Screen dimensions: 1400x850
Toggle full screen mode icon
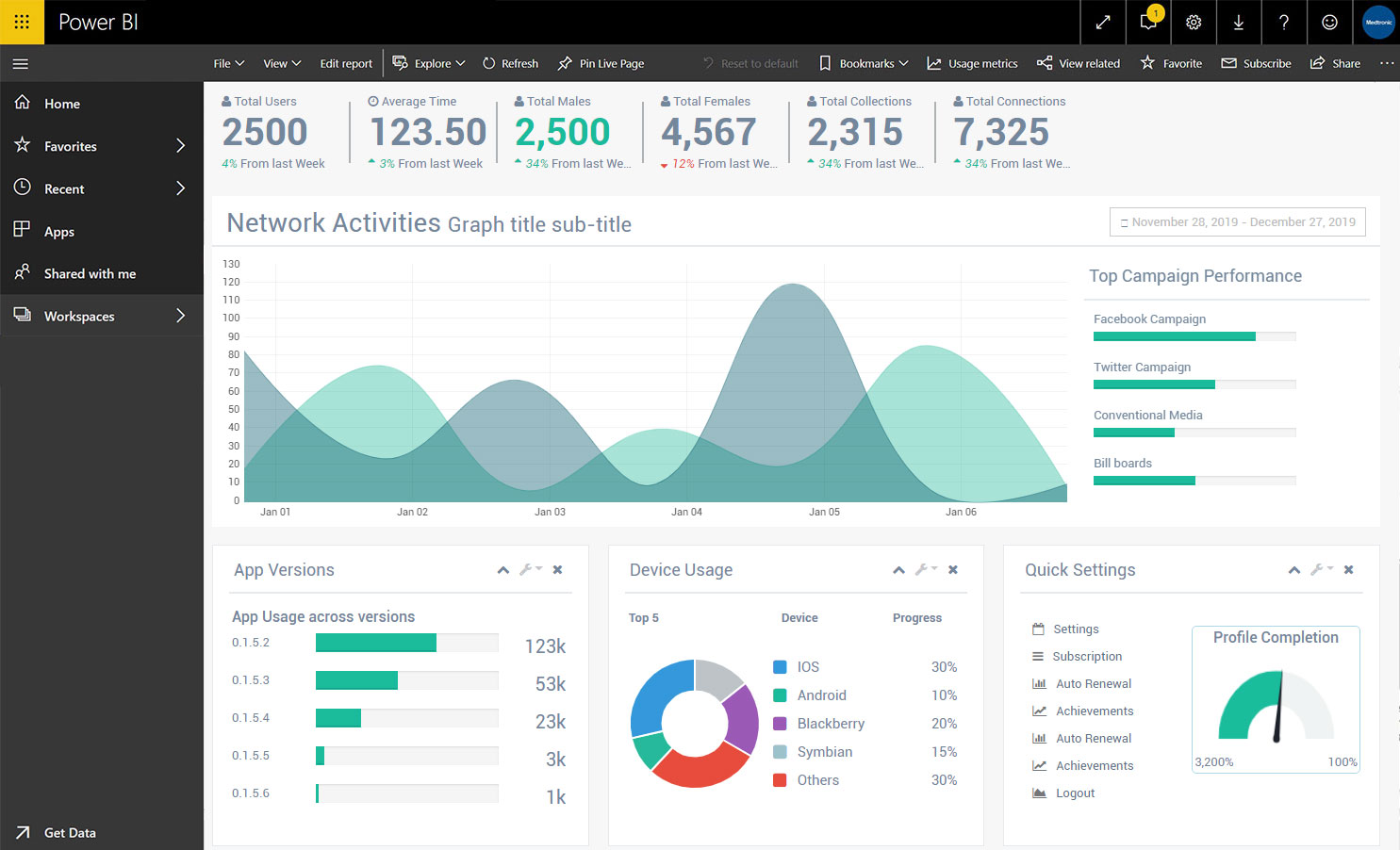(x=1102, y=22)
